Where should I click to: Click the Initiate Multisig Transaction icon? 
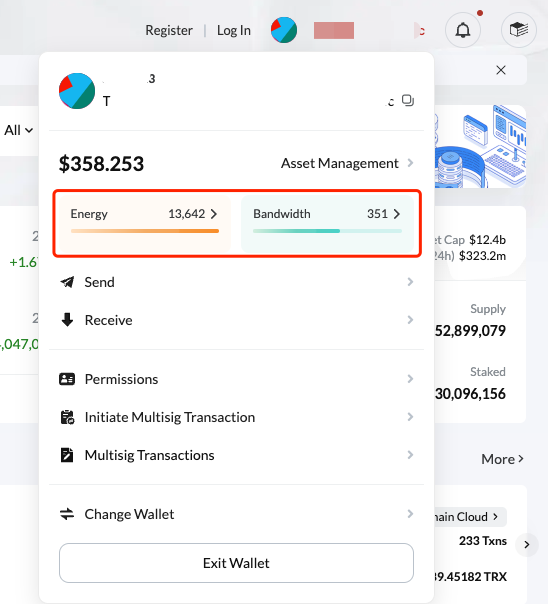point(67,417)
